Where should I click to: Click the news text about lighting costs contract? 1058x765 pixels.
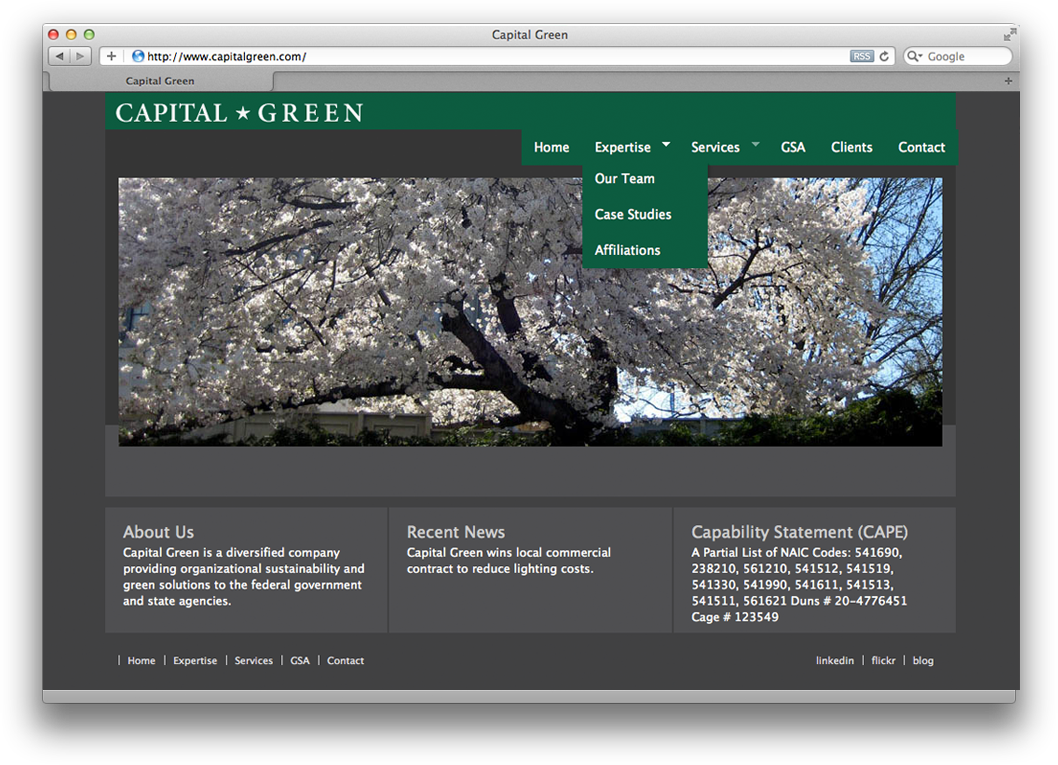[x=509, y=561]
